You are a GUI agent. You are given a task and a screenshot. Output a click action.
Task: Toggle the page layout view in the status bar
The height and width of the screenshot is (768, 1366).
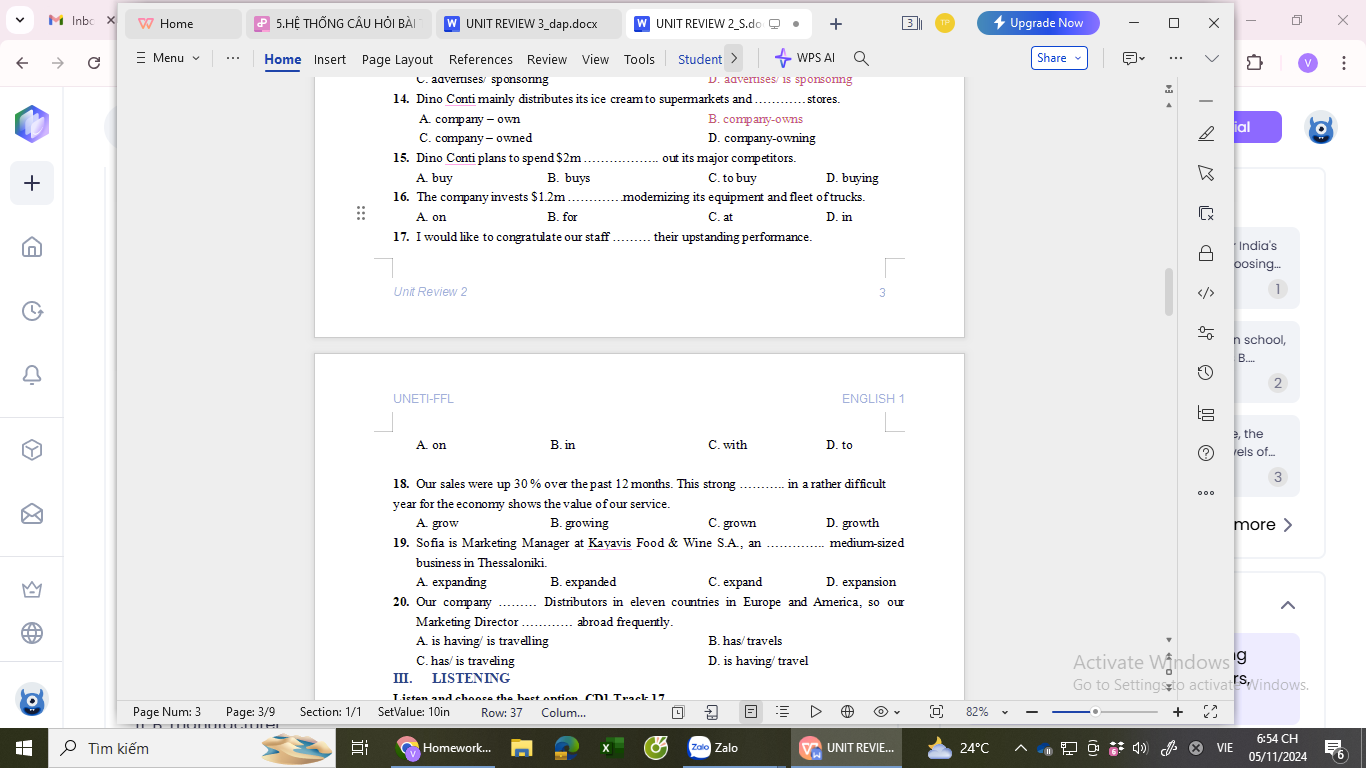coord(750,712)
